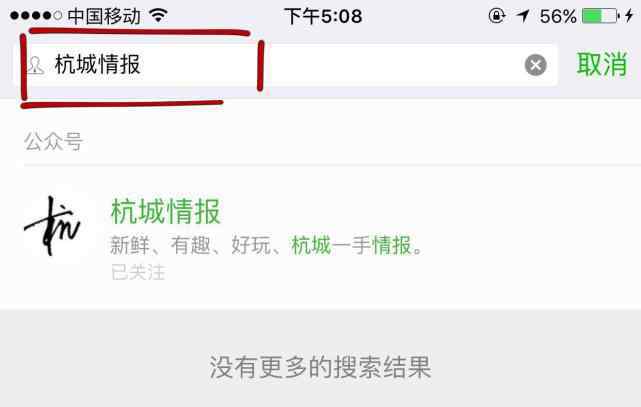Tap the Wi-Fi status icon
This screenshot has height=407, width=641.
point(159,16)
